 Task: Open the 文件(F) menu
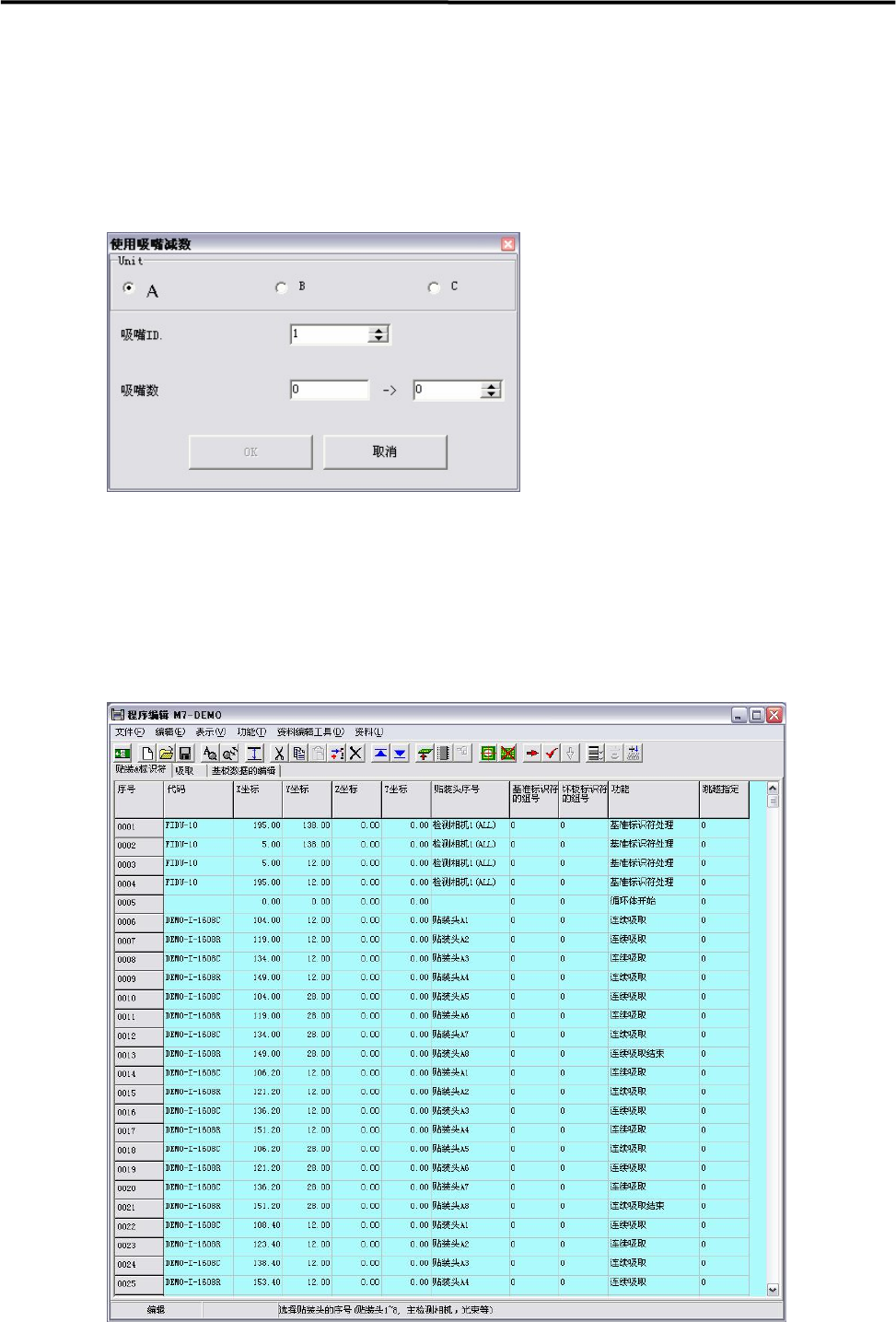click(130, 732)
